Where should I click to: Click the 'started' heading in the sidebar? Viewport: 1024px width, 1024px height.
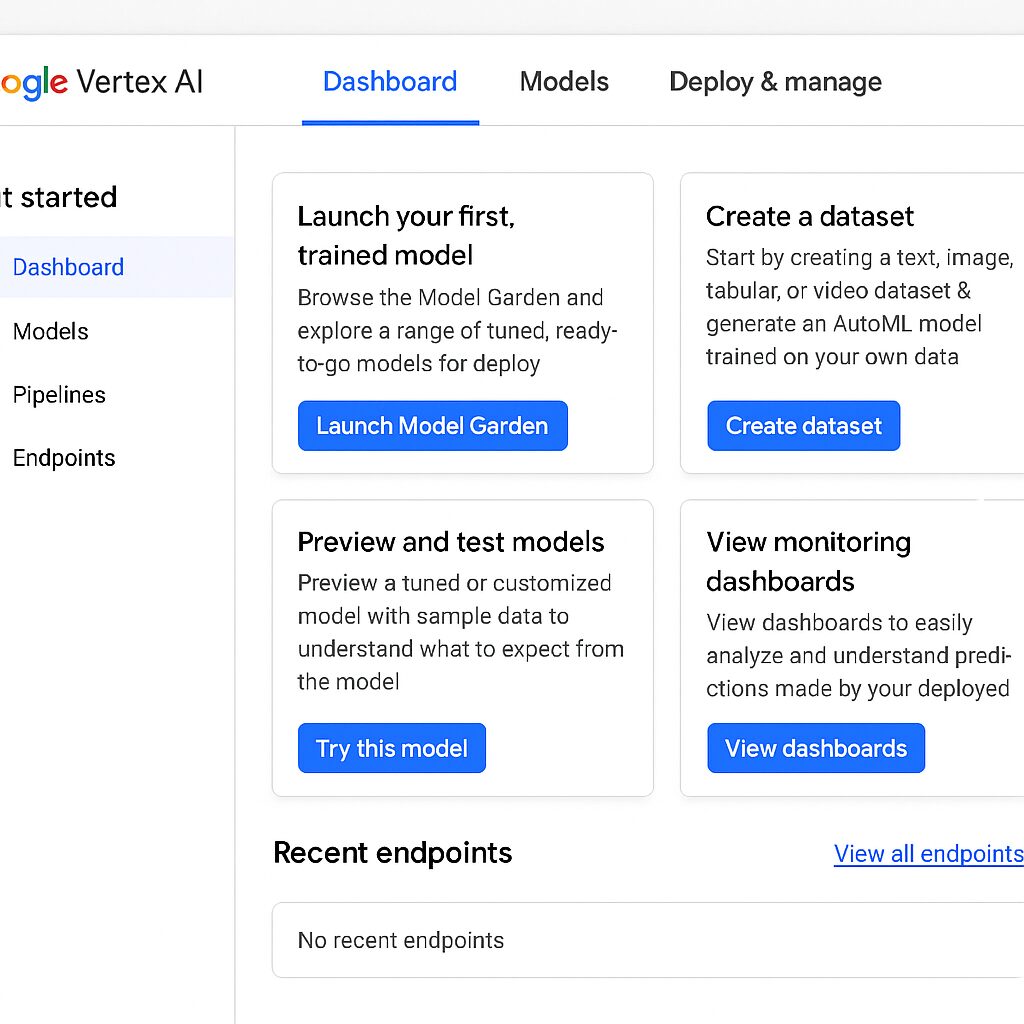(x=59, y=197)
